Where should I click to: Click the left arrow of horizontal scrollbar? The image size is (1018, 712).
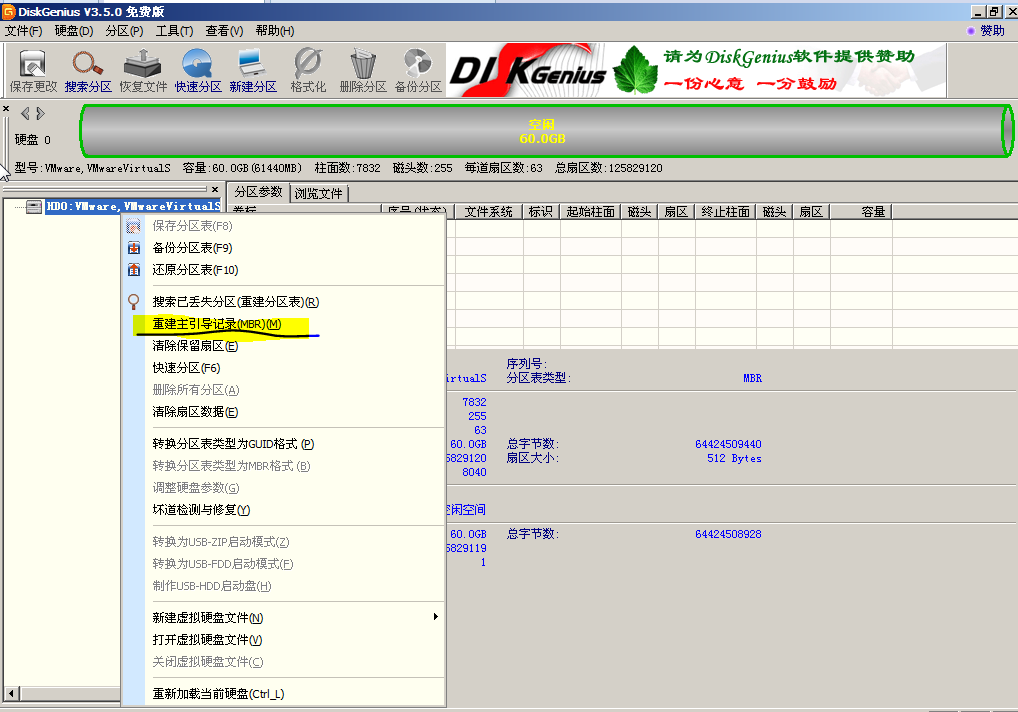[11, 693]
